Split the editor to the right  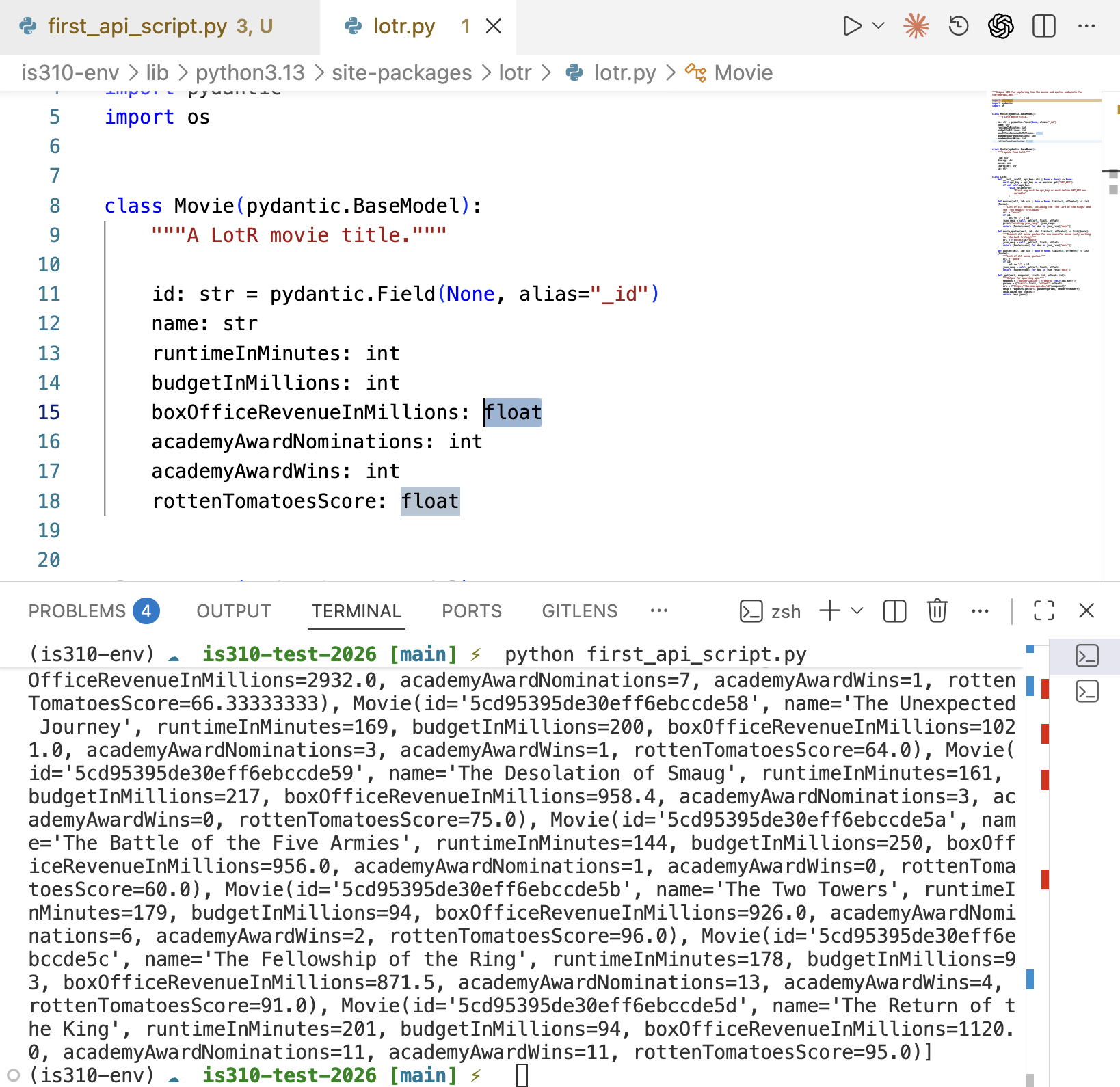click(x=1043, y=27)
